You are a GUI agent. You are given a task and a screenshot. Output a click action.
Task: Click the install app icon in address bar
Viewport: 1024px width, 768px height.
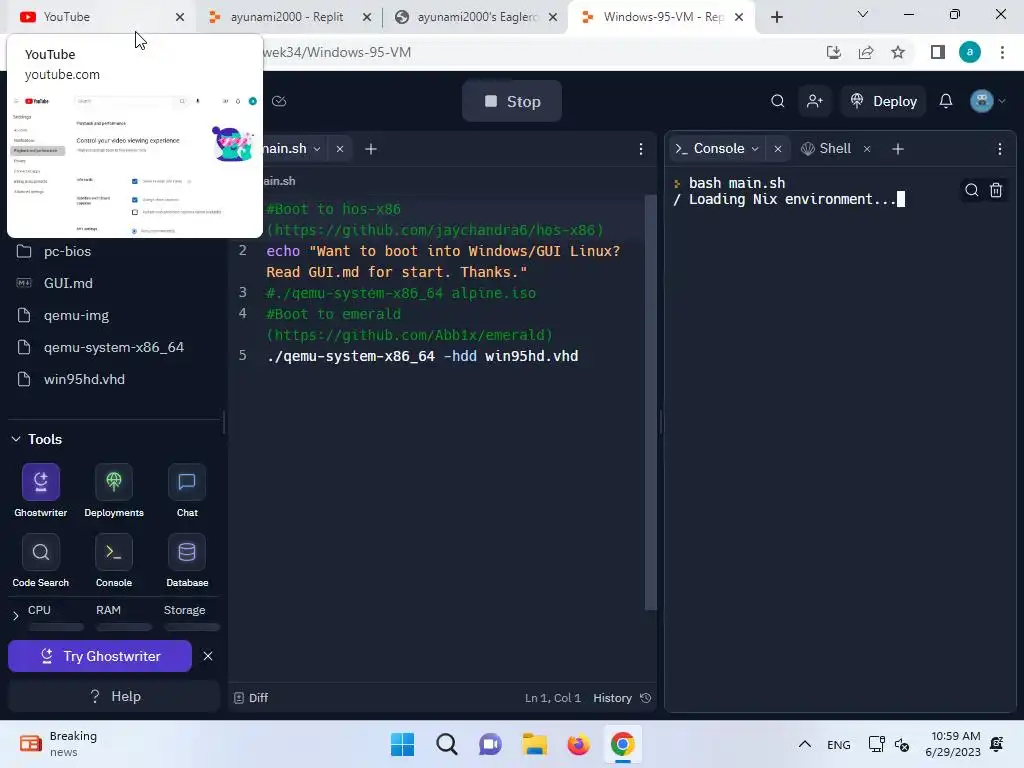[x=833, y=52]
